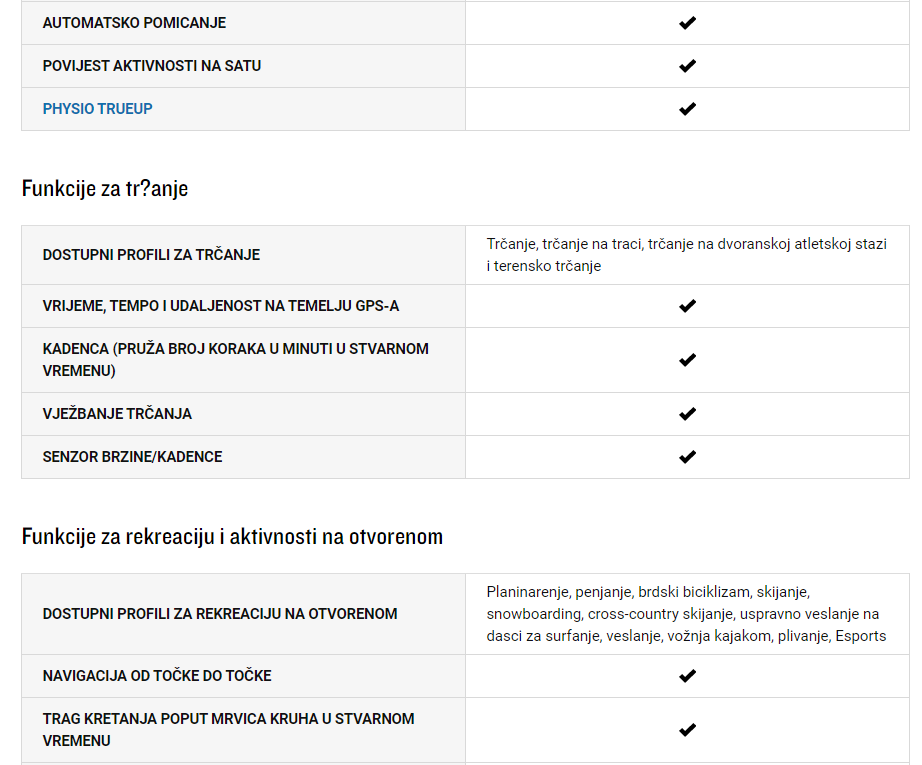Image resolution: width=922 pixels, height=765 pixels.
Task: Select 'Dostupni profili za rekreaciju na otvorenom' label
Action: tap(220, 614)
